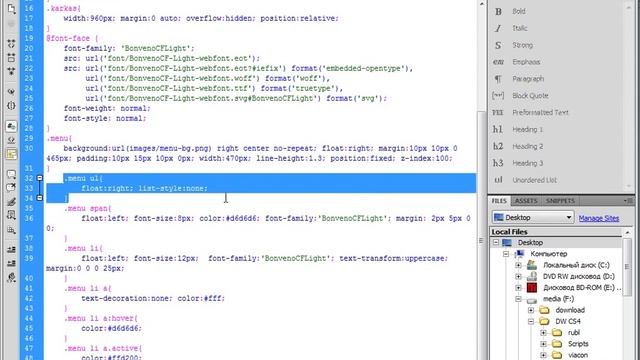Expand the download folder node

click(531, 310)
